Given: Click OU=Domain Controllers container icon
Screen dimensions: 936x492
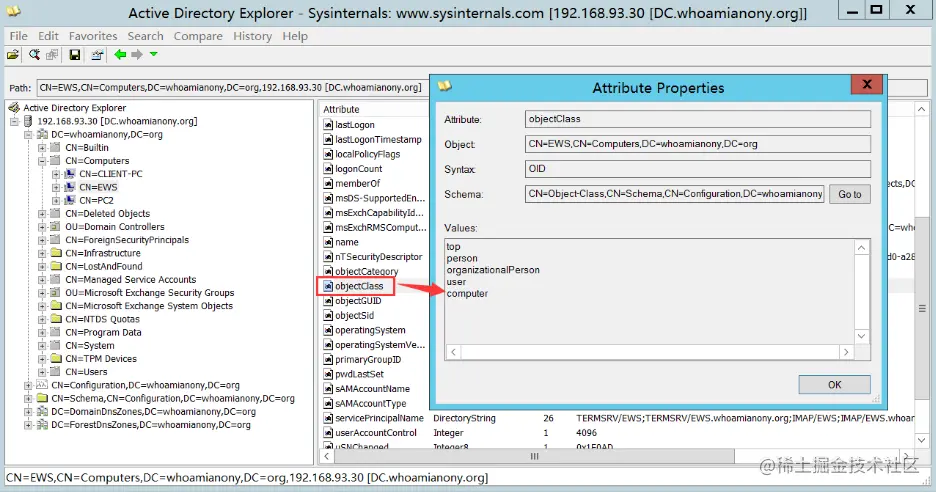Looking at the screenshot, I should (56, 227).
